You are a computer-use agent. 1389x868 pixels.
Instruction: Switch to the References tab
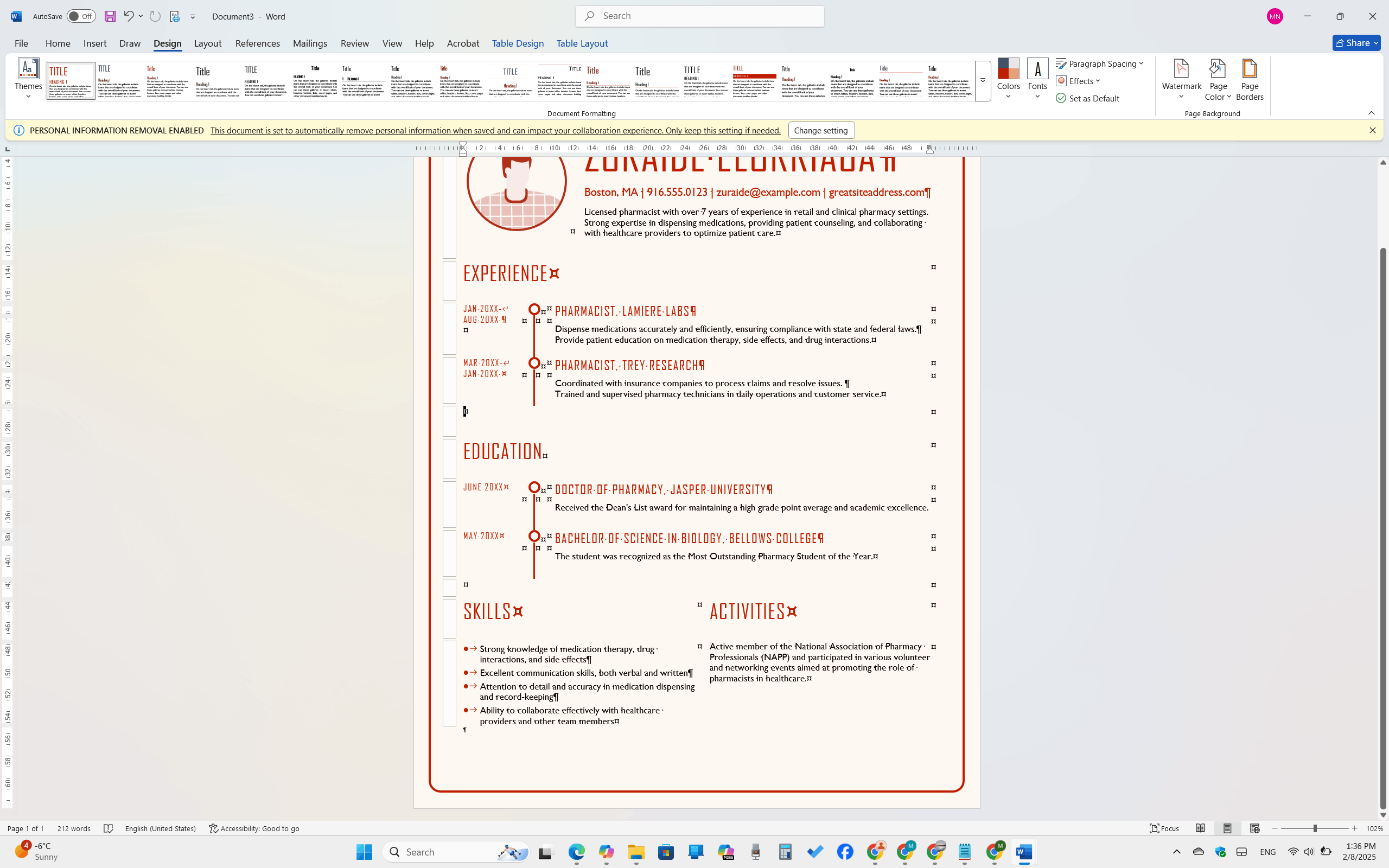point(257,43)
